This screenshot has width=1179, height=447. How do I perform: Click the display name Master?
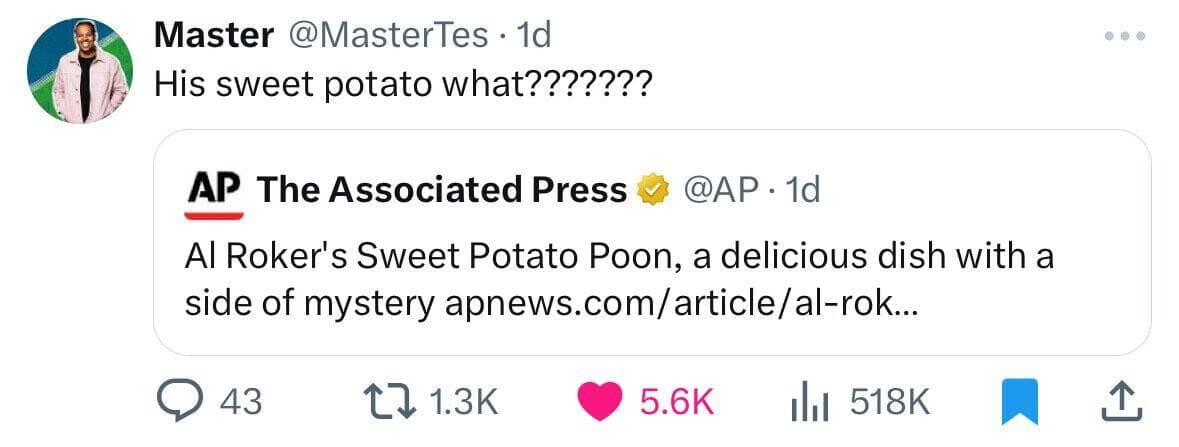(x=214, y=36)
